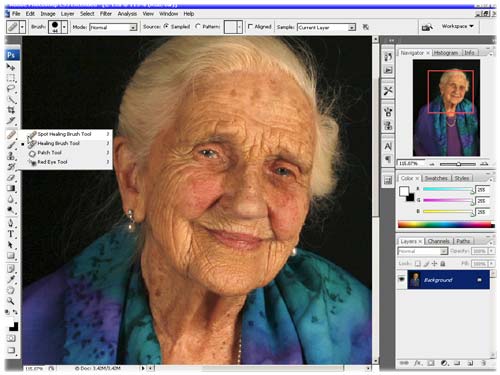The image size is (500, 375).
Task: Add a layer style (fx) button
Action: pos(418,363)
